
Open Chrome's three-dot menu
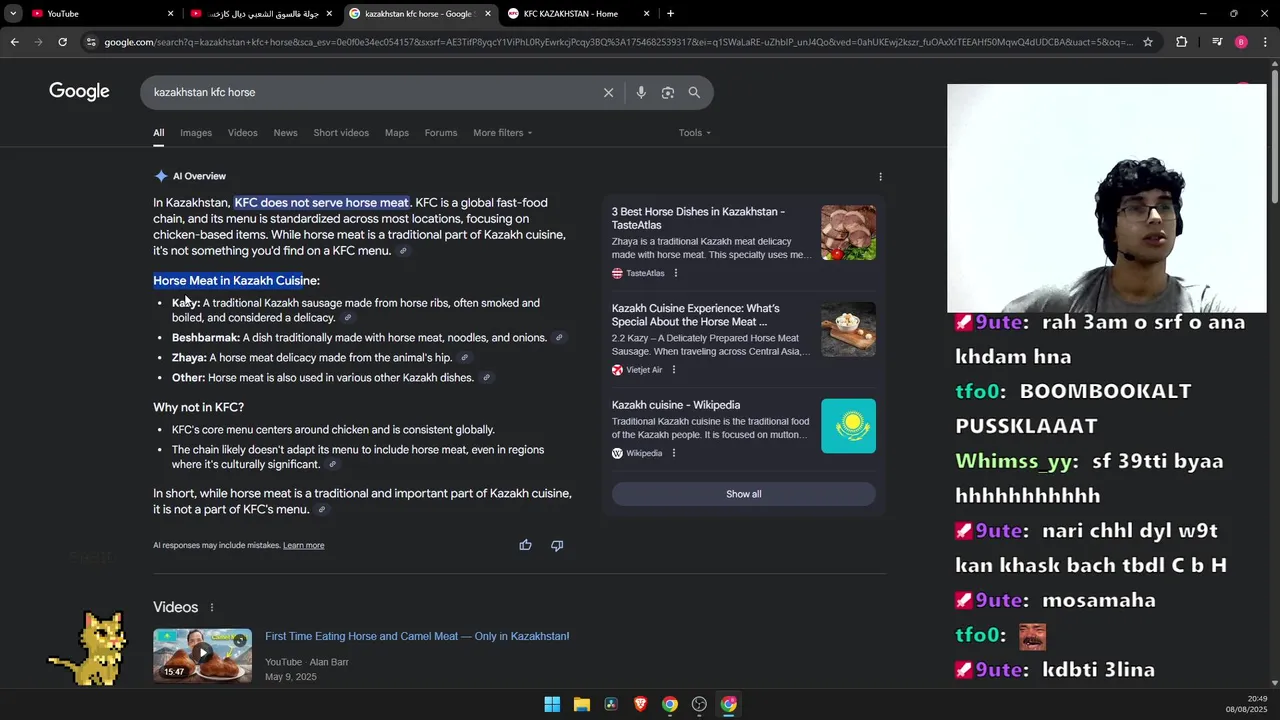(1266, 42)
